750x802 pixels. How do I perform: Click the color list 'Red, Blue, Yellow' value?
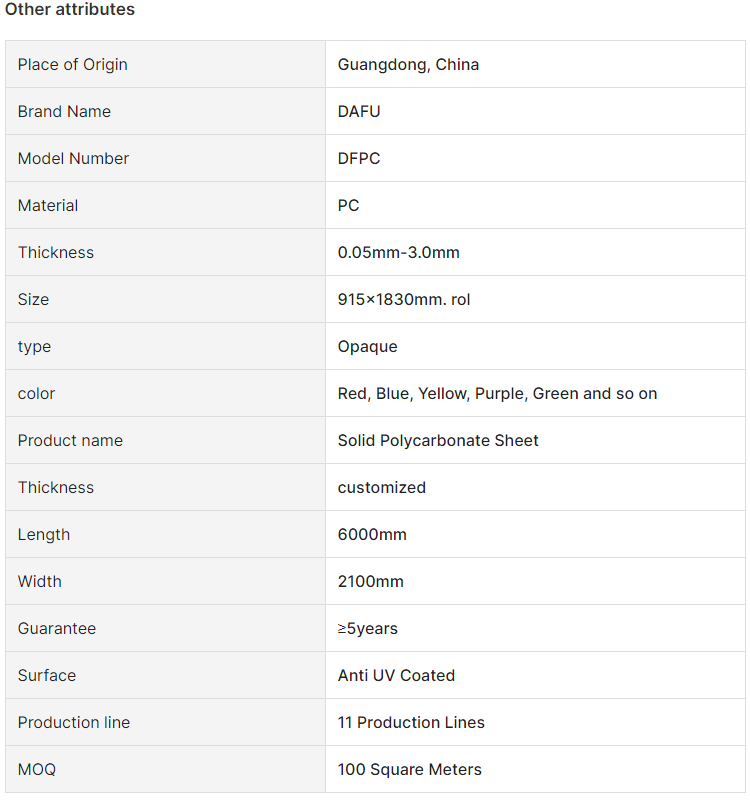497,394
